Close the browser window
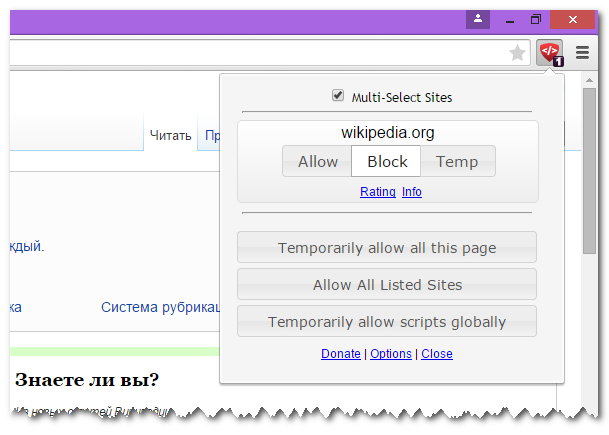609x435 pixels. (572, 19)
